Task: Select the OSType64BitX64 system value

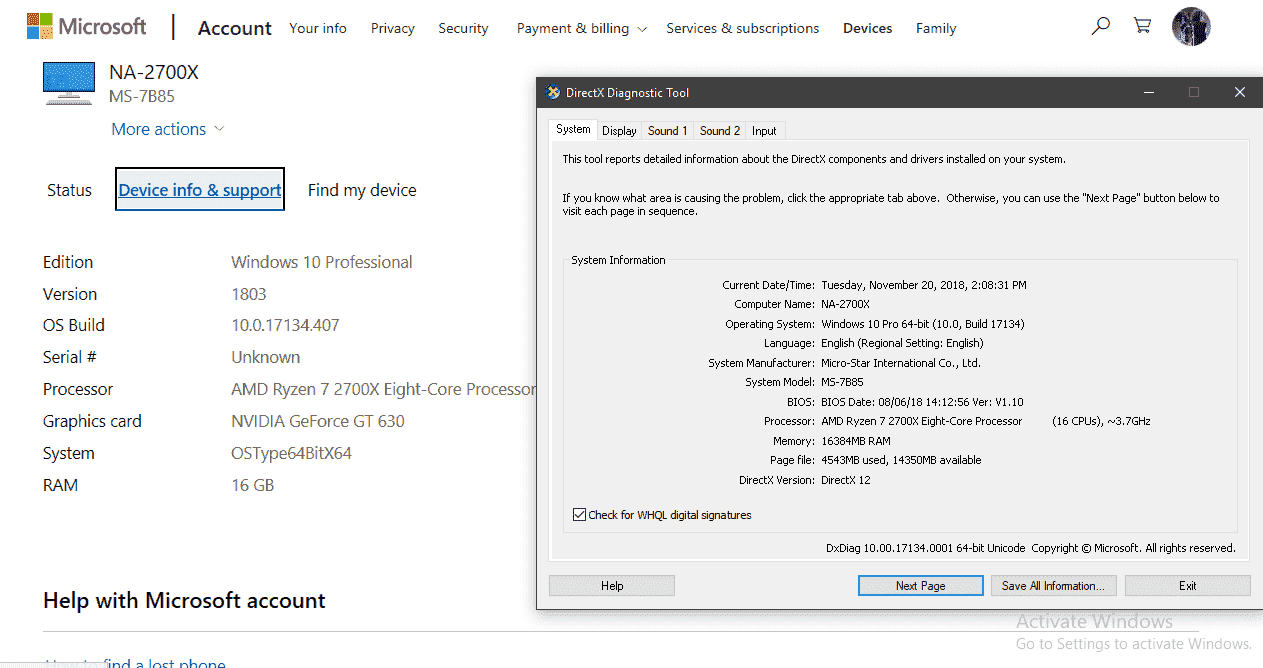Action: 291,453
